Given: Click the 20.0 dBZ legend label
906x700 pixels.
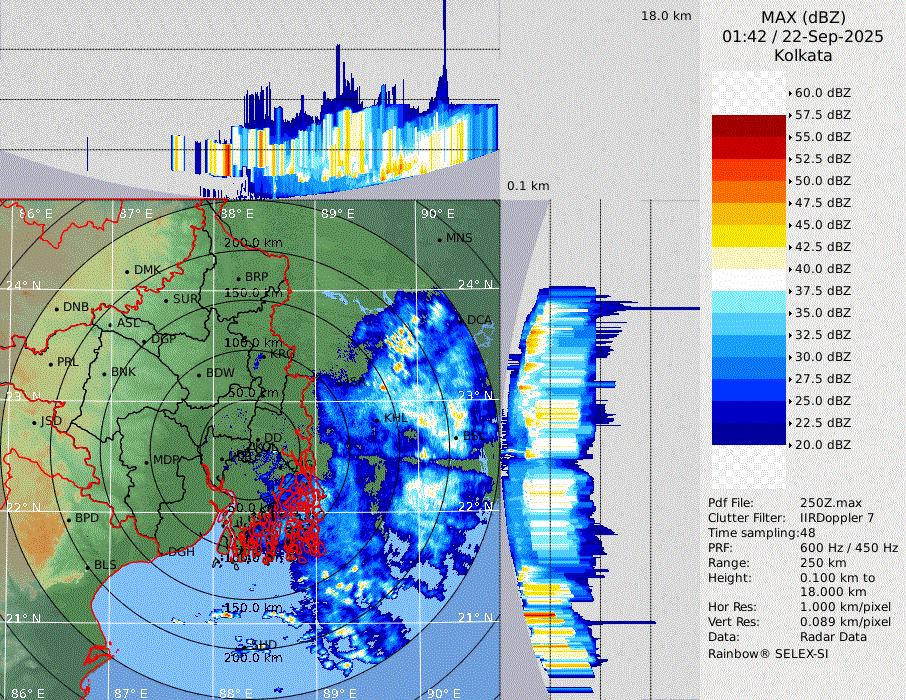Looking at the screenshot, I should tap(822, 445).
